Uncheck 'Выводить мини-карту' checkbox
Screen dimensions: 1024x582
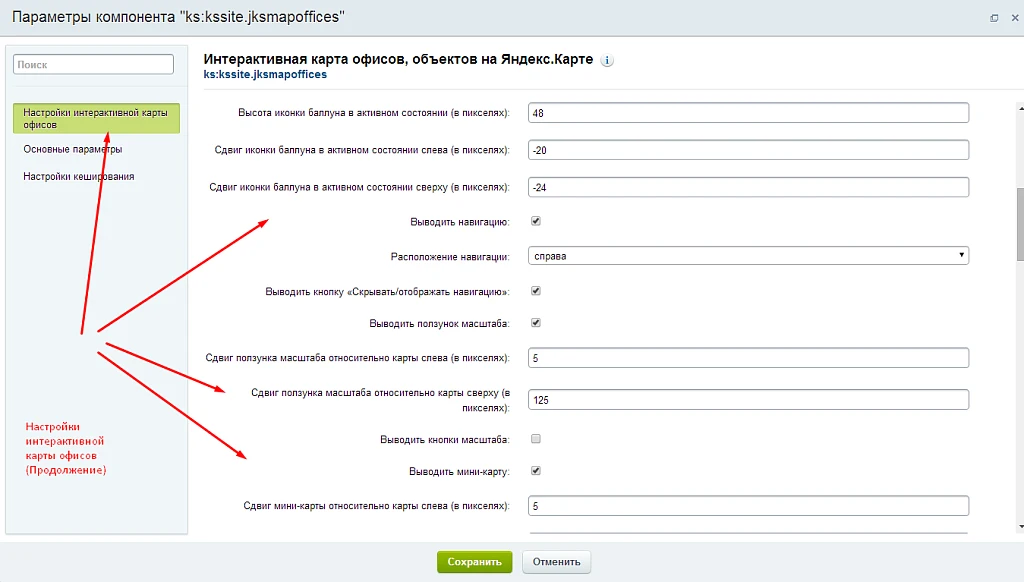click(x=536, y=471)
